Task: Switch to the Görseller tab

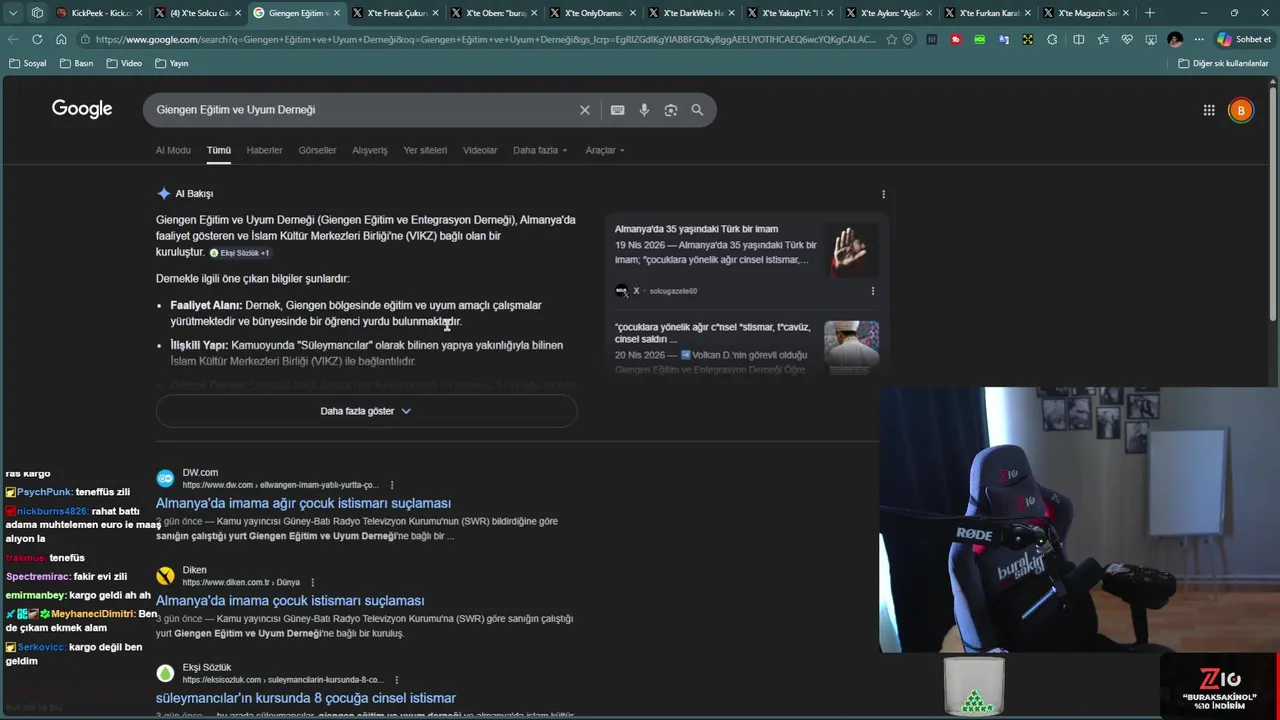Action: point(317,150)
